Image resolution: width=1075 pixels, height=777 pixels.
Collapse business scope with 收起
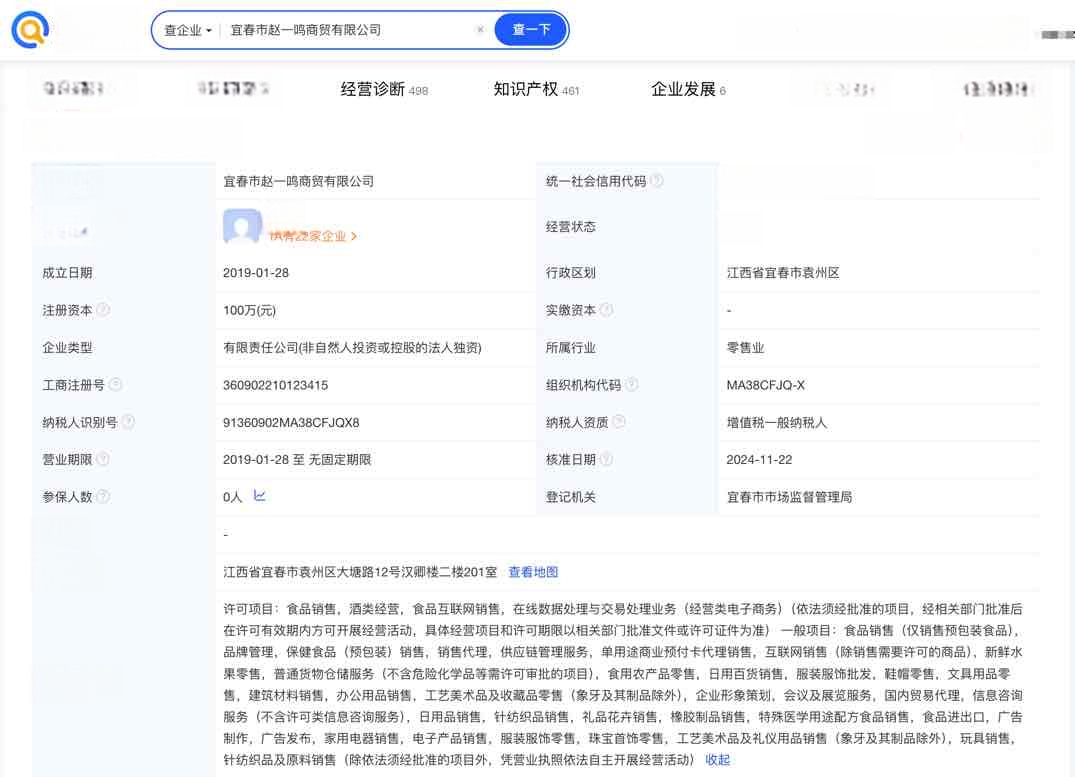pyautogui.click(x=718, y=760)
